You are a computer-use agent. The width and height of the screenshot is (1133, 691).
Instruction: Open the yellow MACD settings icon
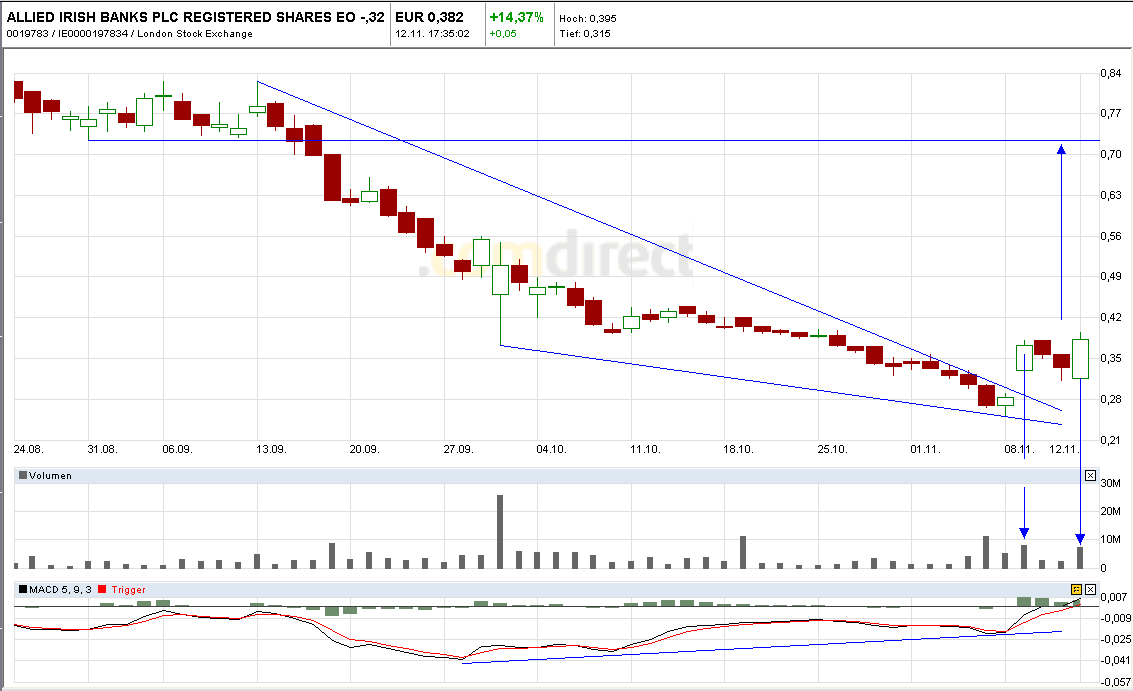coord(1077,590)
